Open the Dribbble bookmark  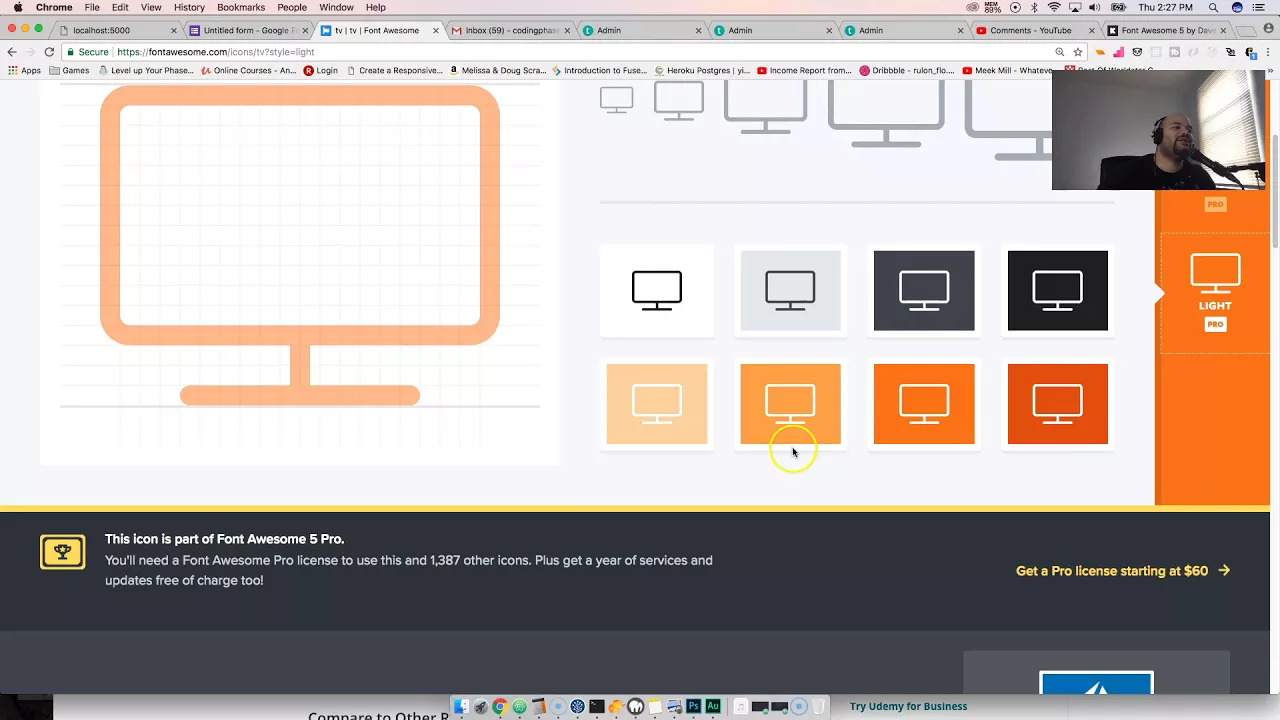[x=907, y=70]
